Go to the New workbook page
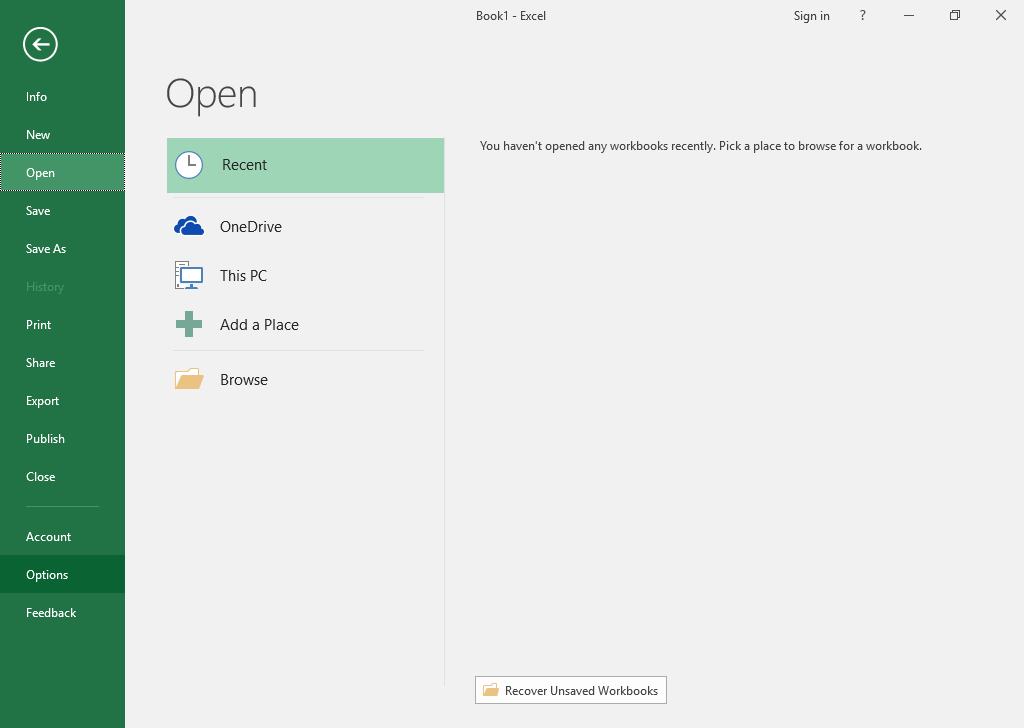This screenshot has width=1024, height=728. [62, 135]
